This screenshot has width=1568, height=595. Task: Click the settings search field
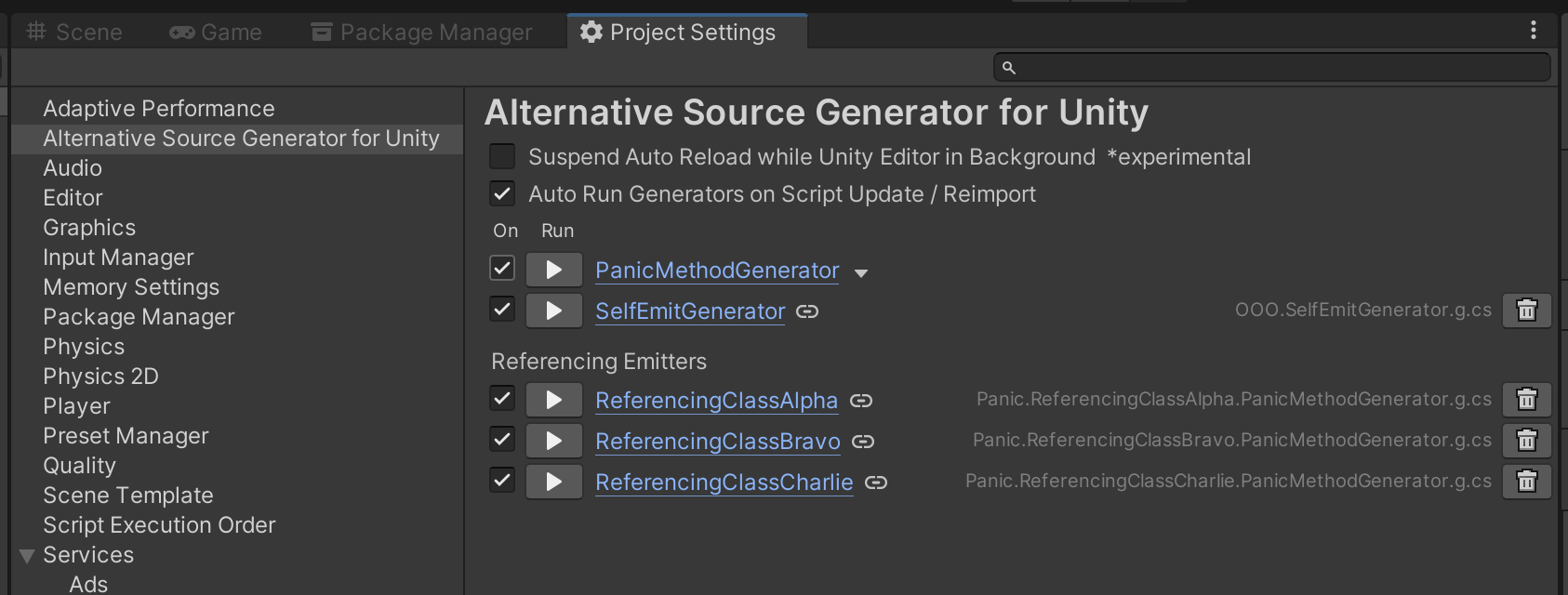tap(1280, 68)
